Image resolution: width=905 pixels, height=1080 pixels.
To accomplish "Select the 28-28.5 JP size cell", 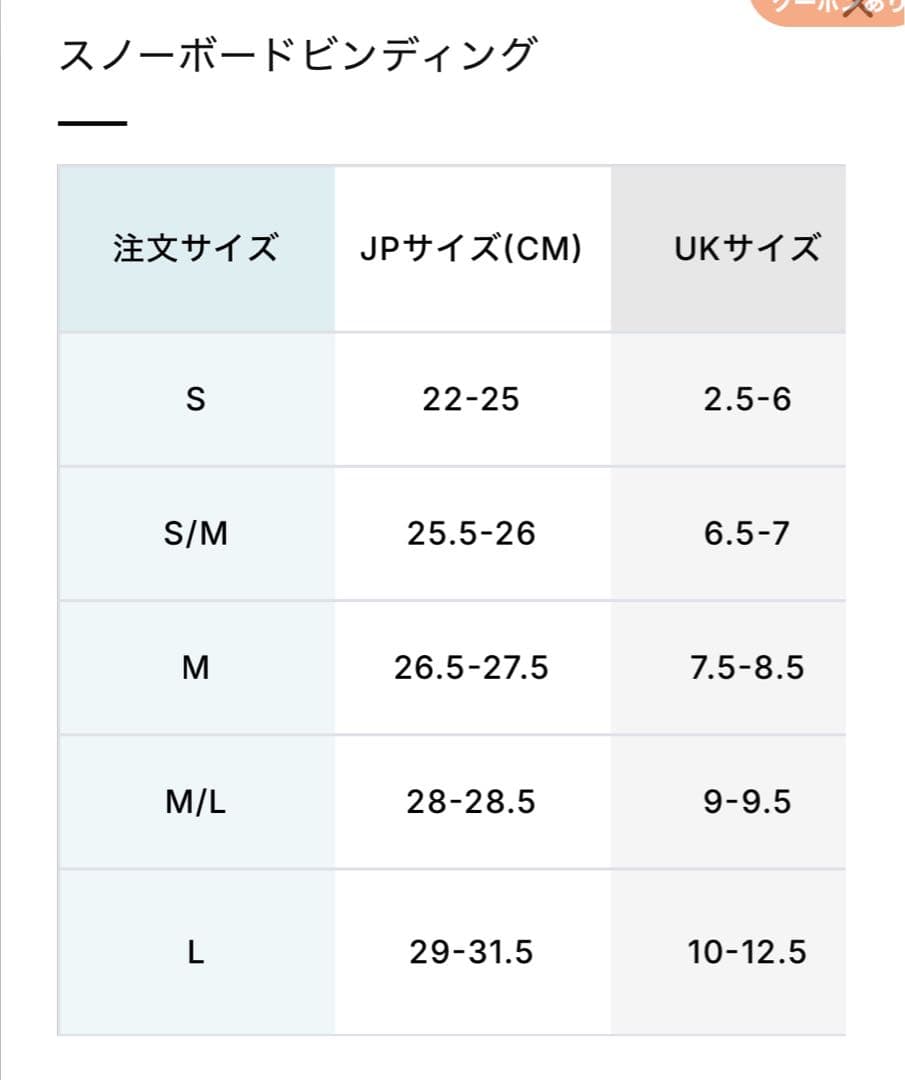I will (x=471, y=802).
